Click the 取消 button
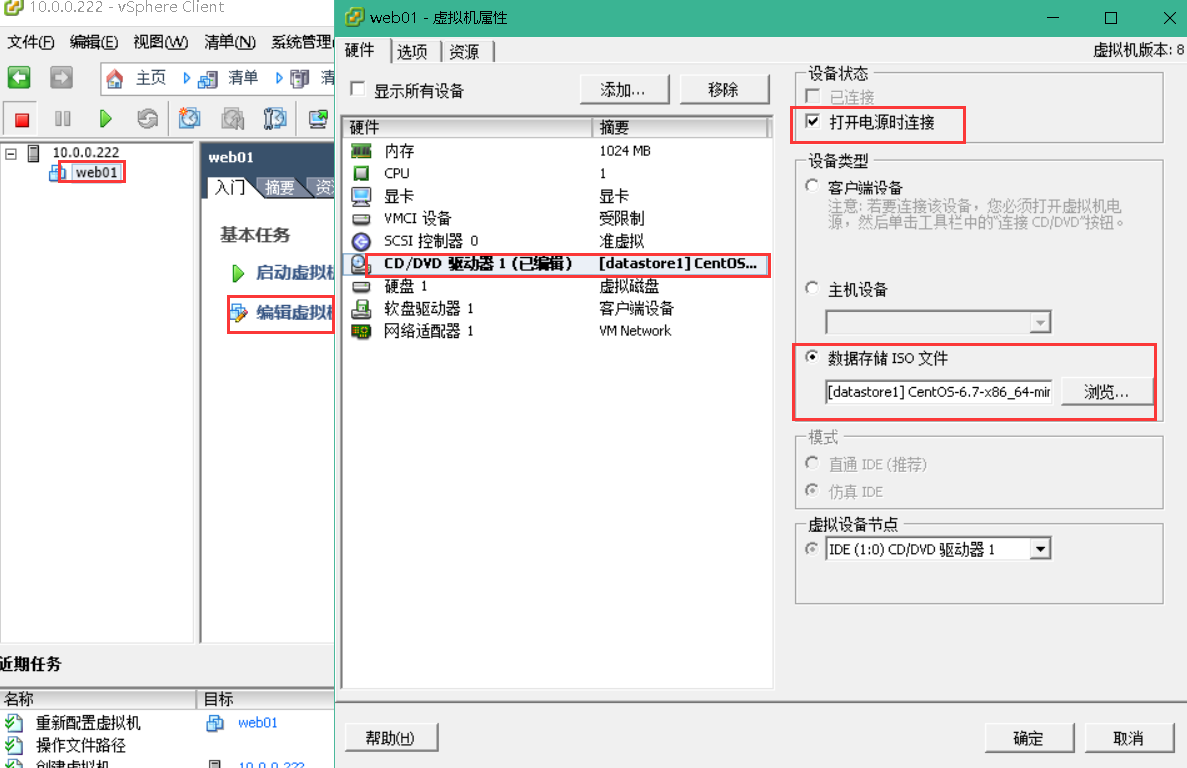Viewport: 1187px width, 768px height. [1129, 738]
